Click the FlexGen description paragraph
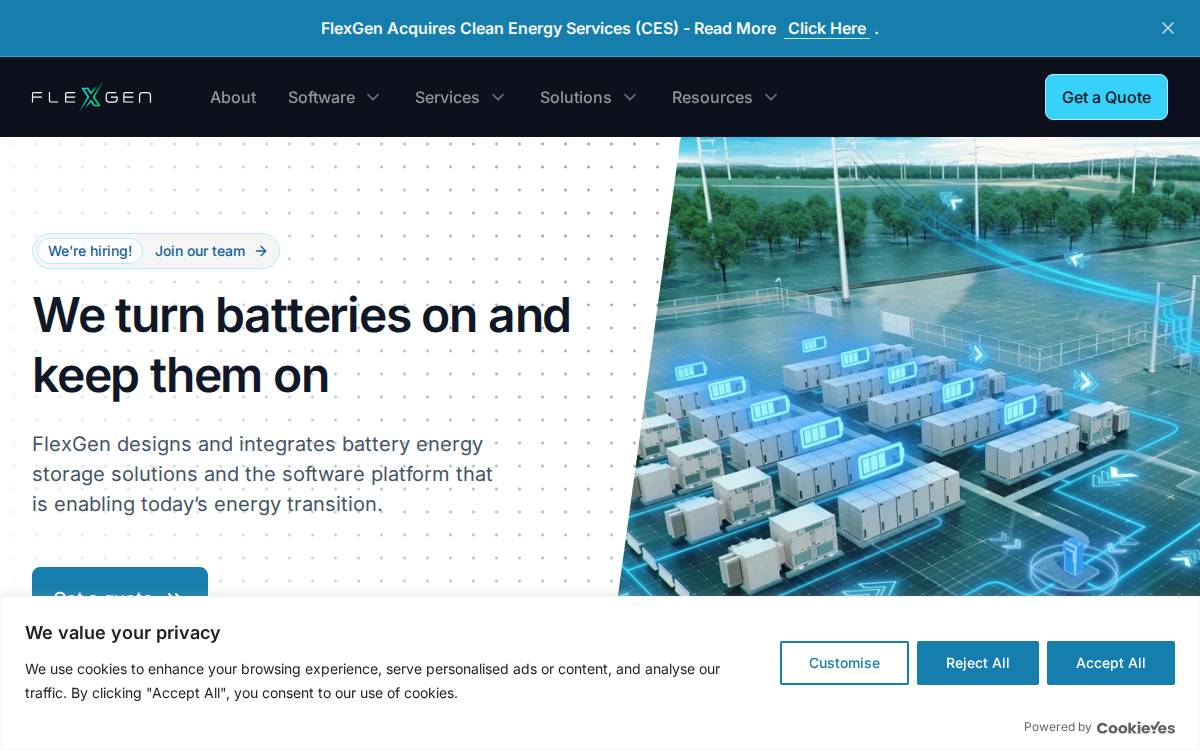The height and width of the screenshot is (750, 1200). [x=262, y=474]
